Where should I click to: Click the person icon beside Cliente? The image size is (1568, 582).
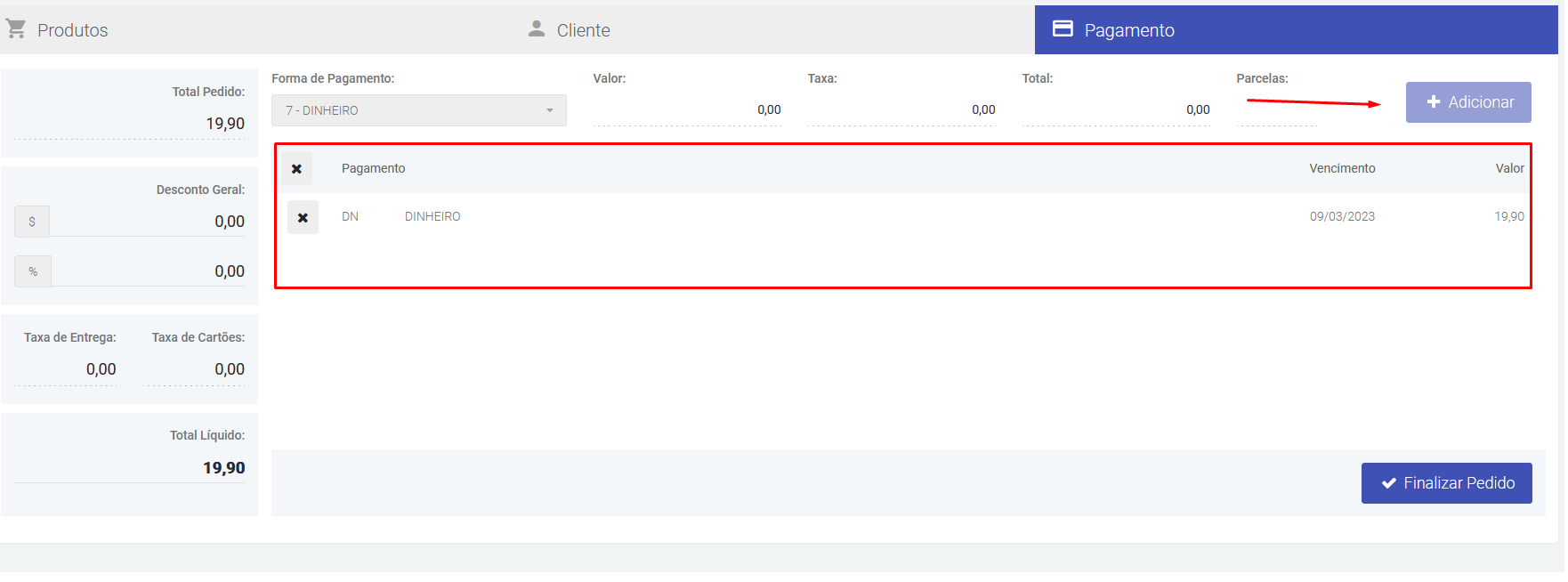(x=536, y=29)
